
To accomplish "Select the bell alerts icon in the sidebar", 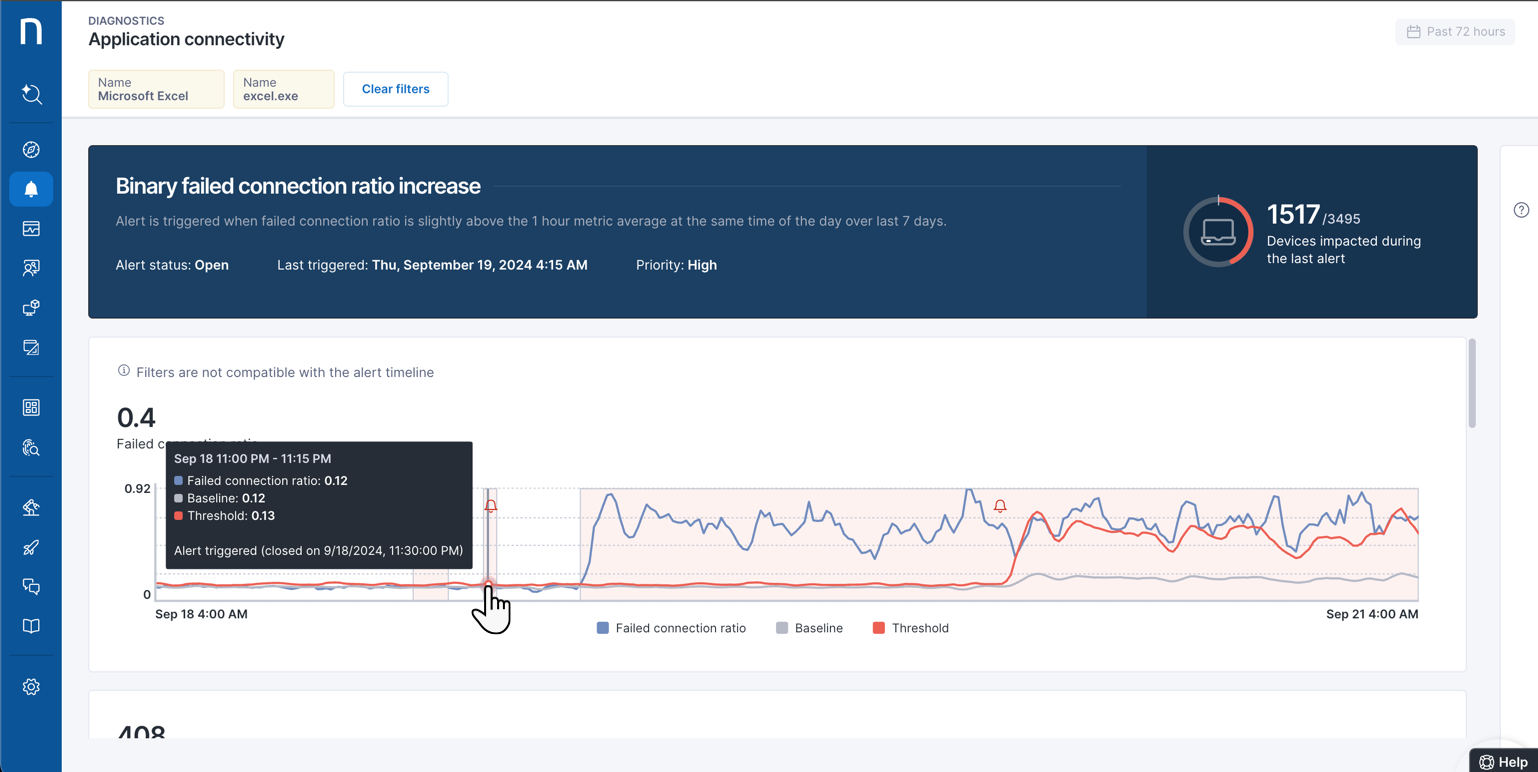I will point(31,189).
